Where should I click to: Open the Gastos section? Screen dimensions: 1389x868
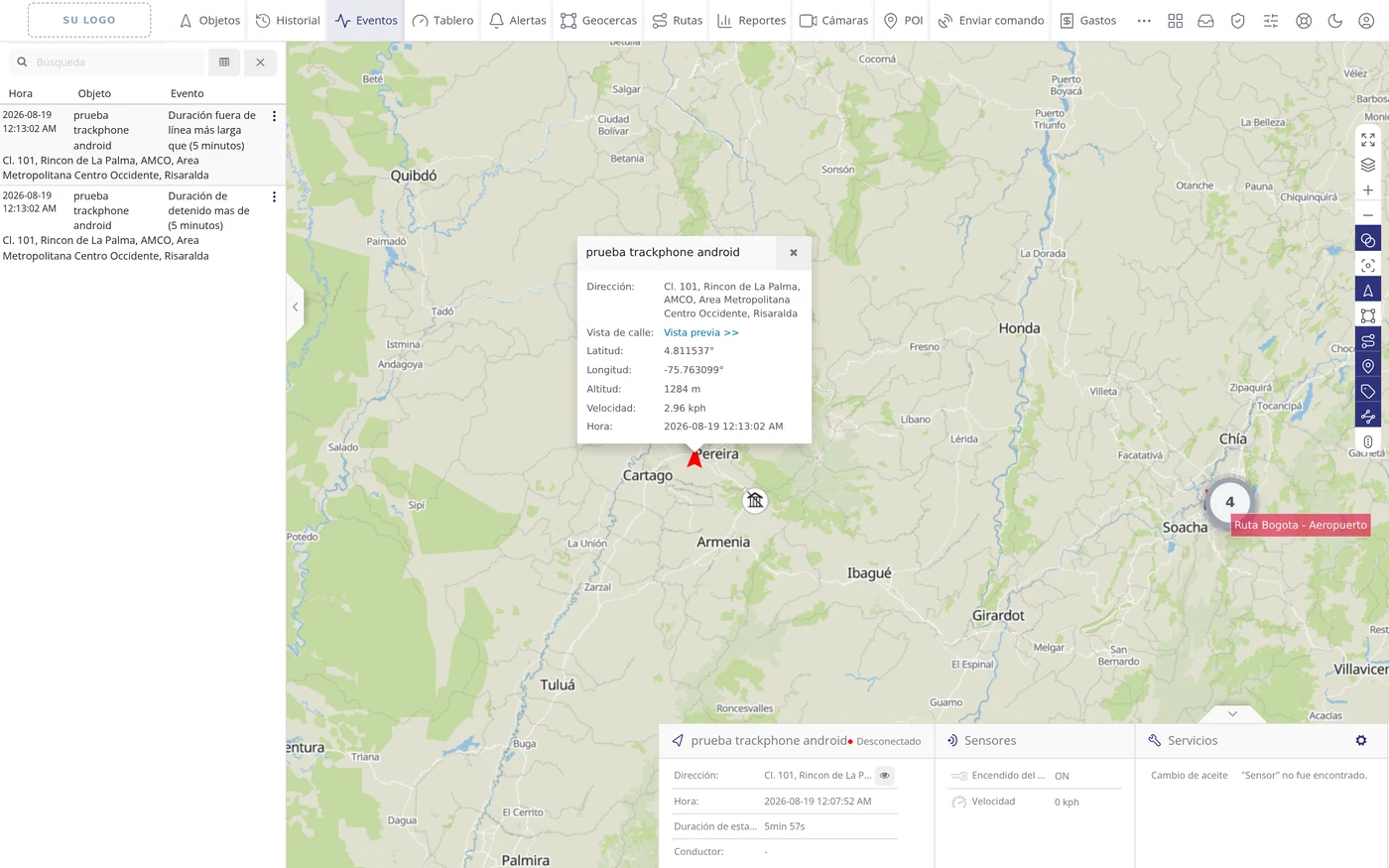[x=1088, y=20]
